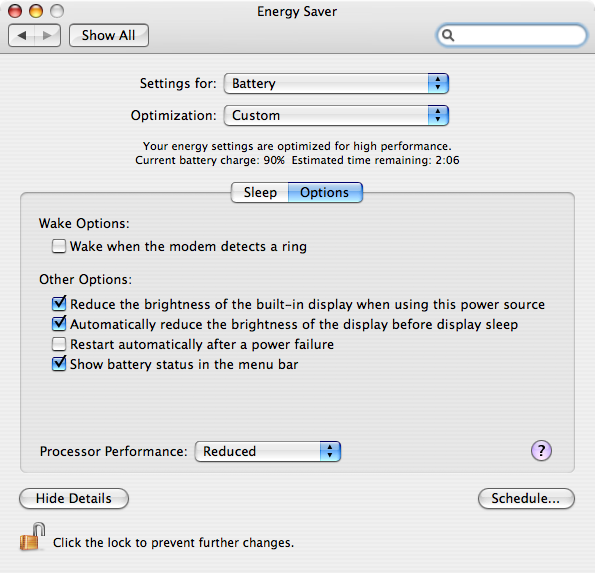Enable Restart automatically after a power failure
Viewport: 595px width, 573px height.
coord(59,344)
